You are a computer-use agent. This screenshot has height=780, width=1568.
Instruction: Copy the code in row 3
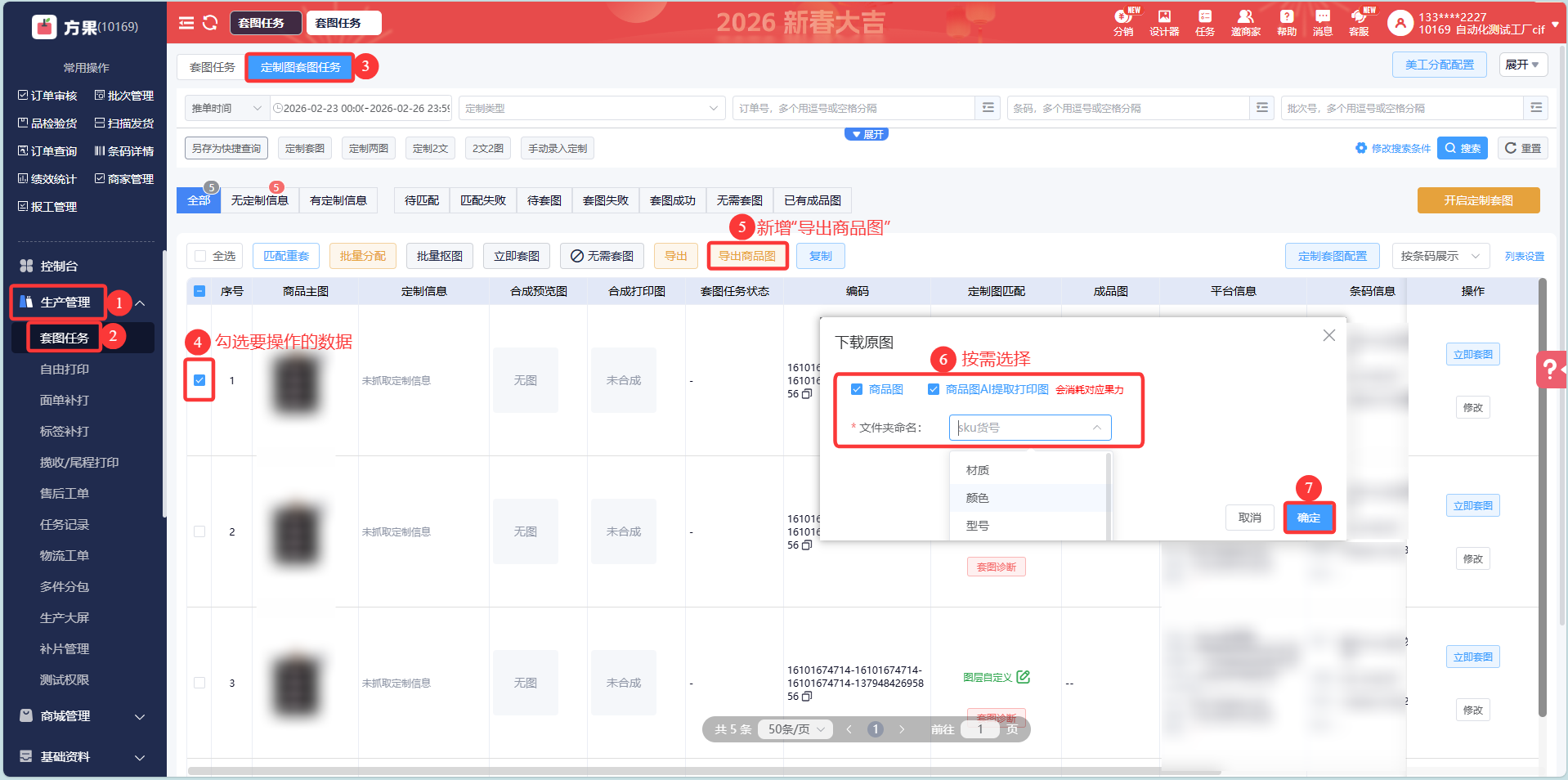tap(807, 697)
